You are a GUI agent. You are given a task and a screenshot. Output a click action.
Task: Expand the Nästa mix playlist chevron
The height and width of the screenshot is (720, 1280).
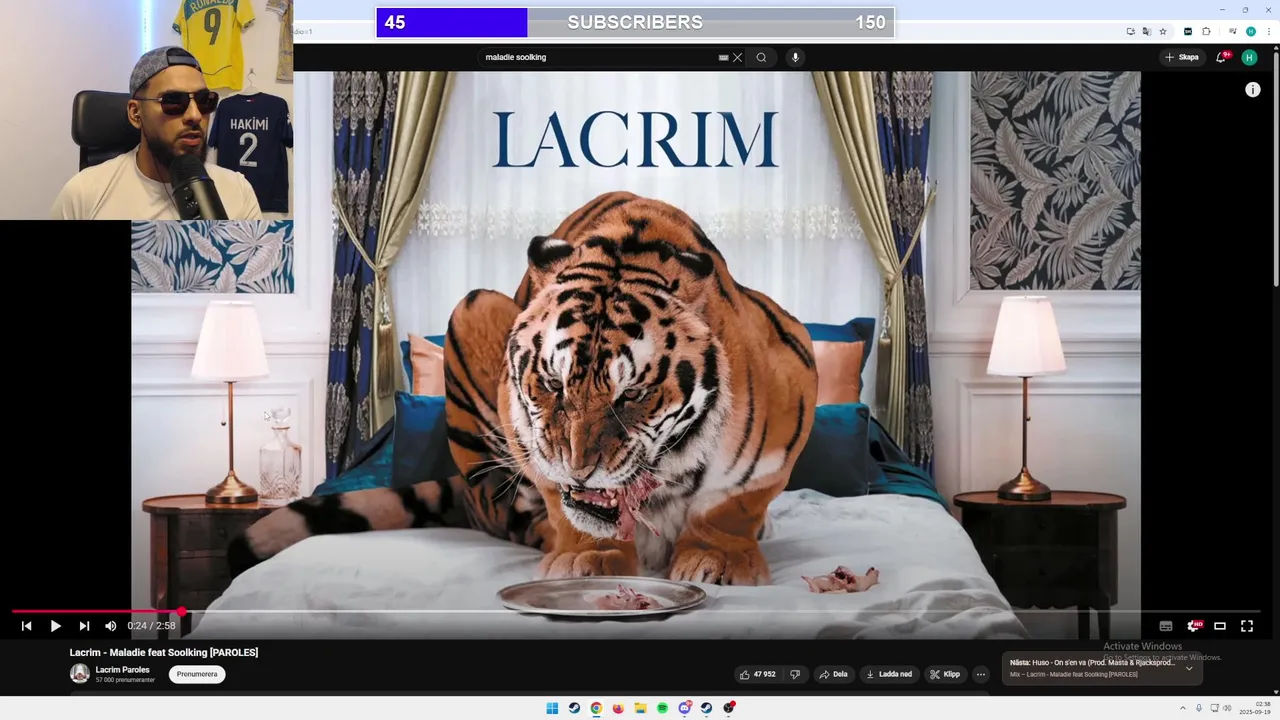click(x=1189, y=668)
